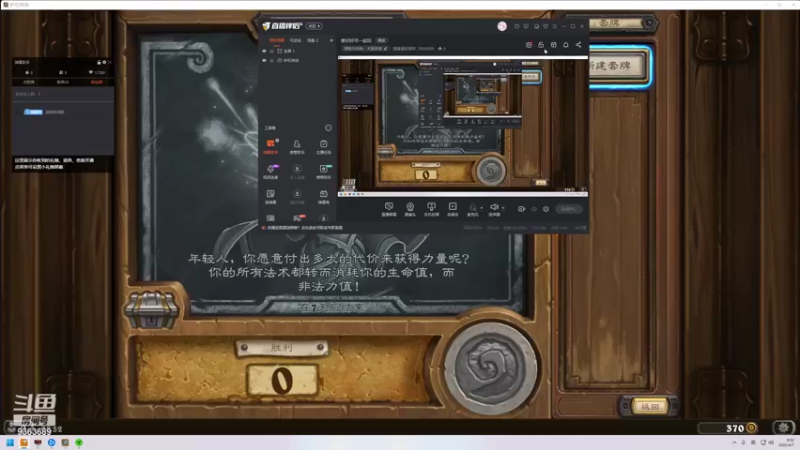This screenshot has height=450, width=800.
Task: Switch to the third scene tab
Action: pyautogui.click(x=312, y=40)
